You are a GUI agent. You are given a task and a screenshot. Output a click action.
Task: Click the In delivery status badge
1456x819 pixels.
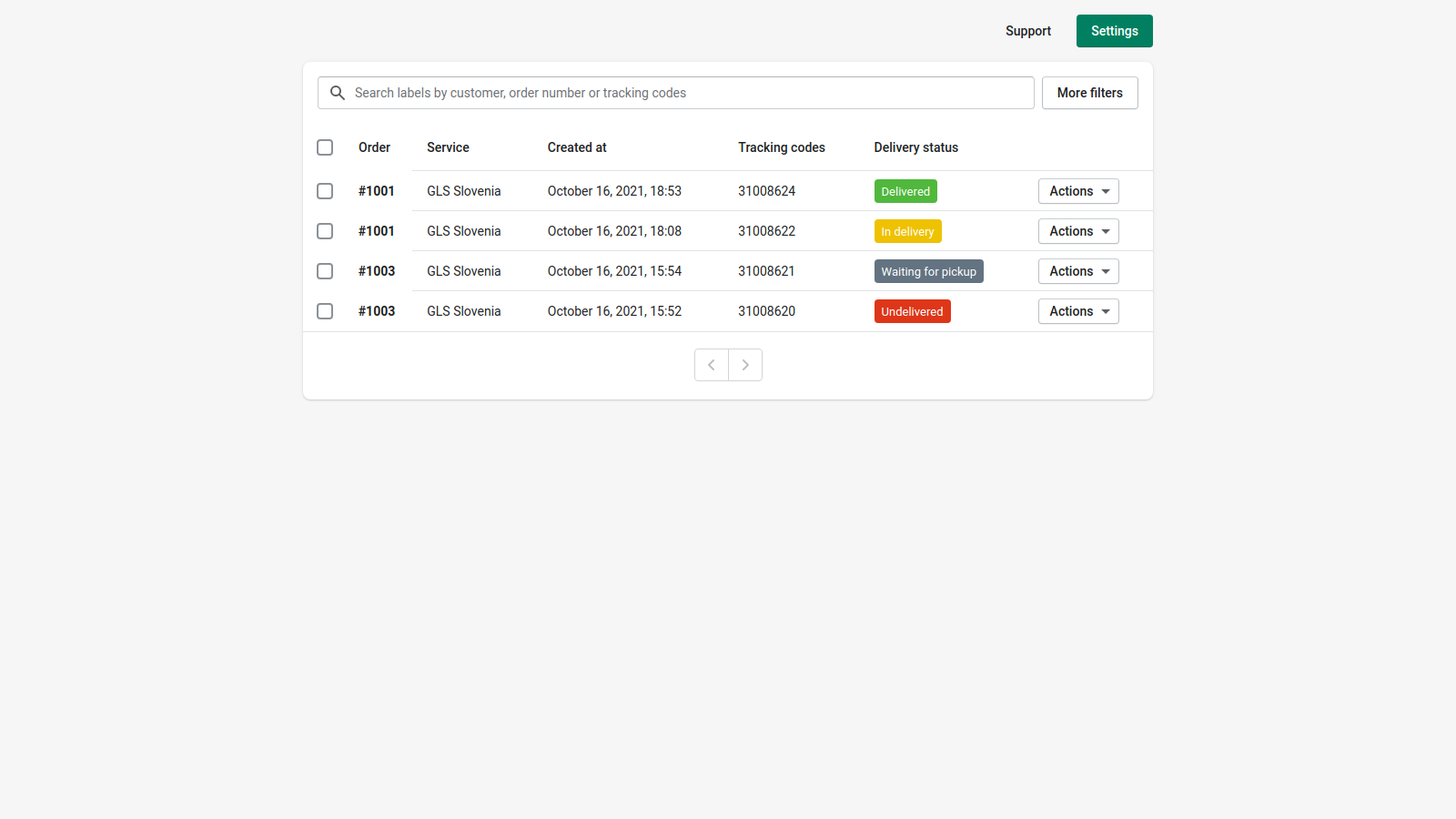907,231
